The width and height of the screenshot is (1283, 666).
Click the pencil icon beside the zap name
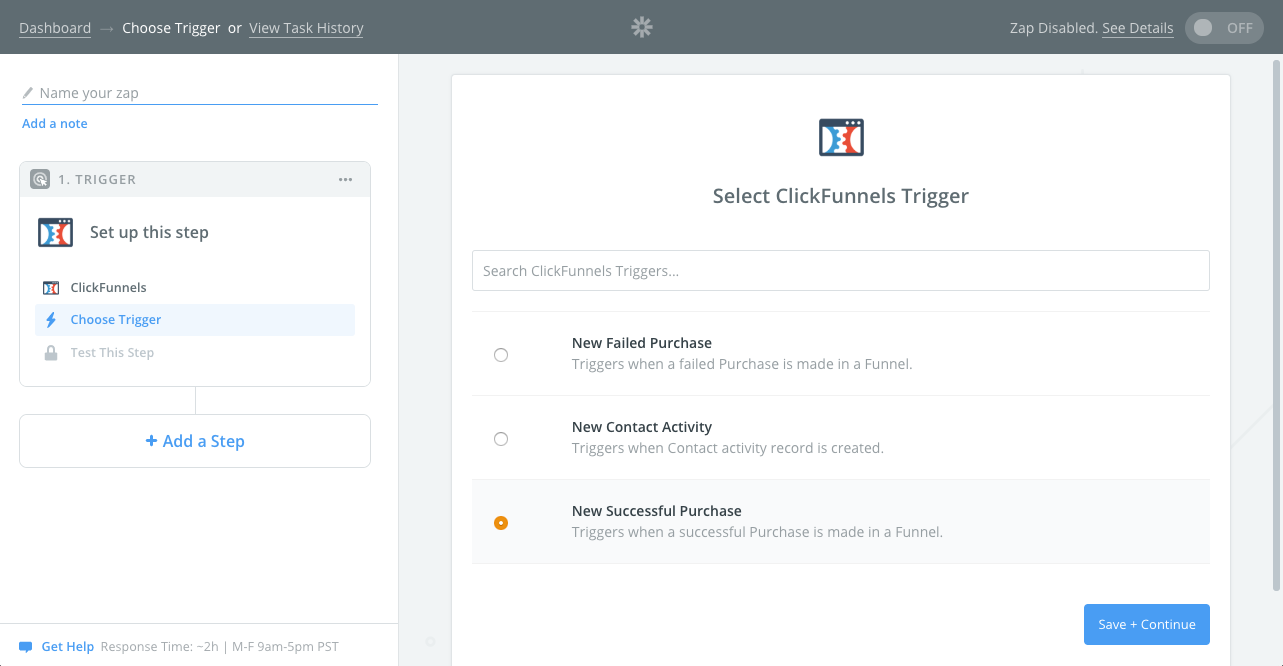[28, 93]
